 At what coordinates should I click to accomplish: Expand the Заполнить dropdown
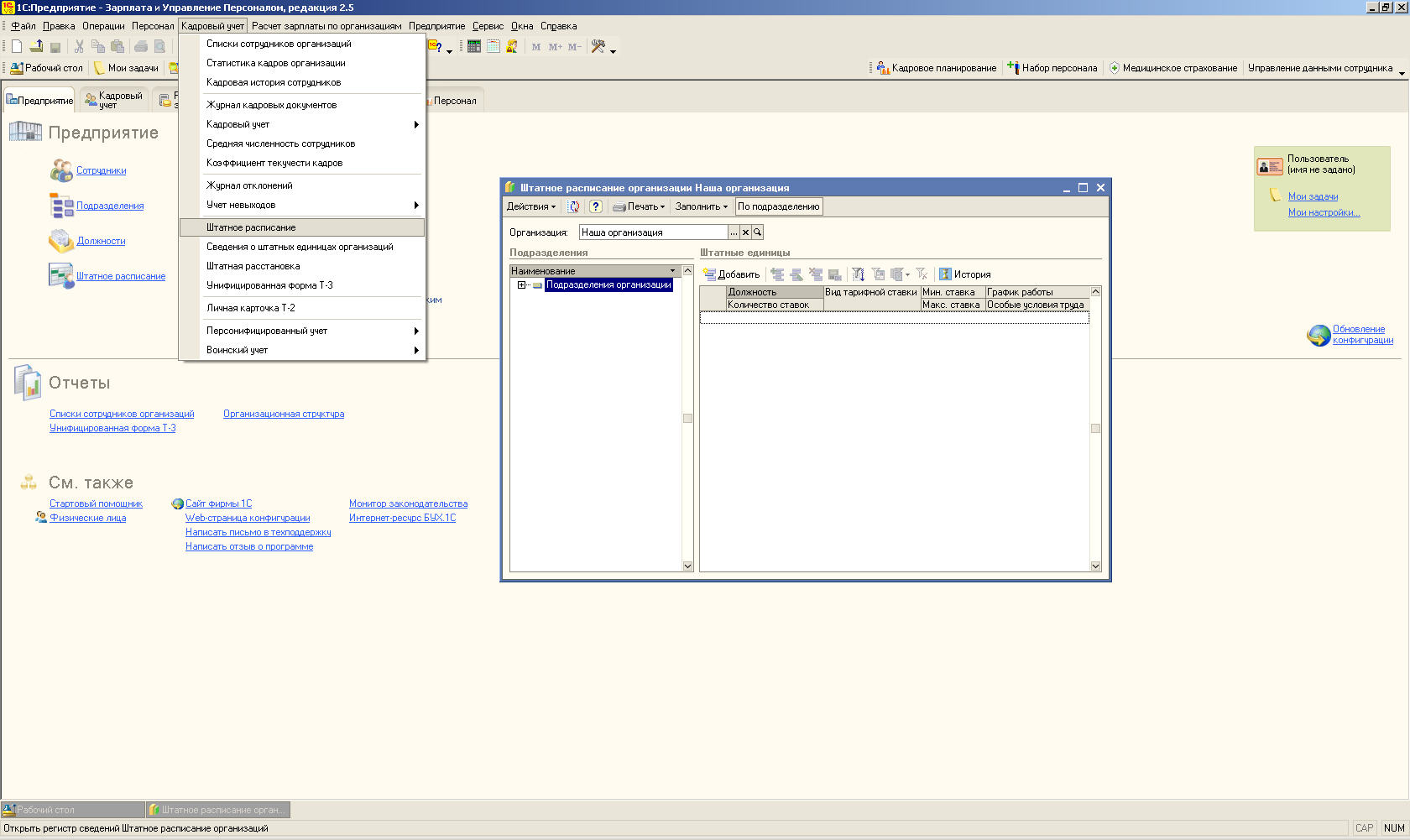701,206
